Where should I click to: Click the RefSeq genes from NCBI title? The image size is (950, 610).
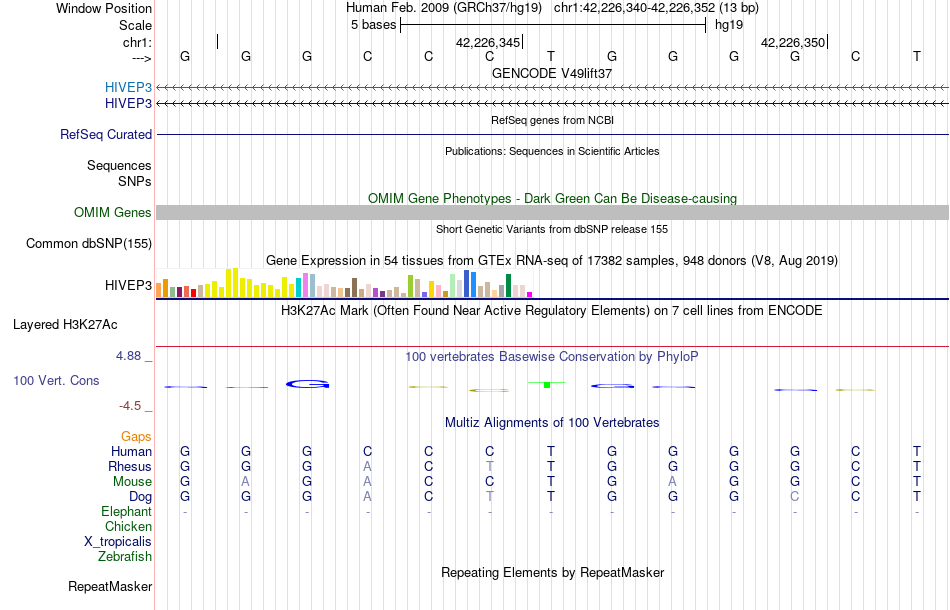click(x=552, y=120)
